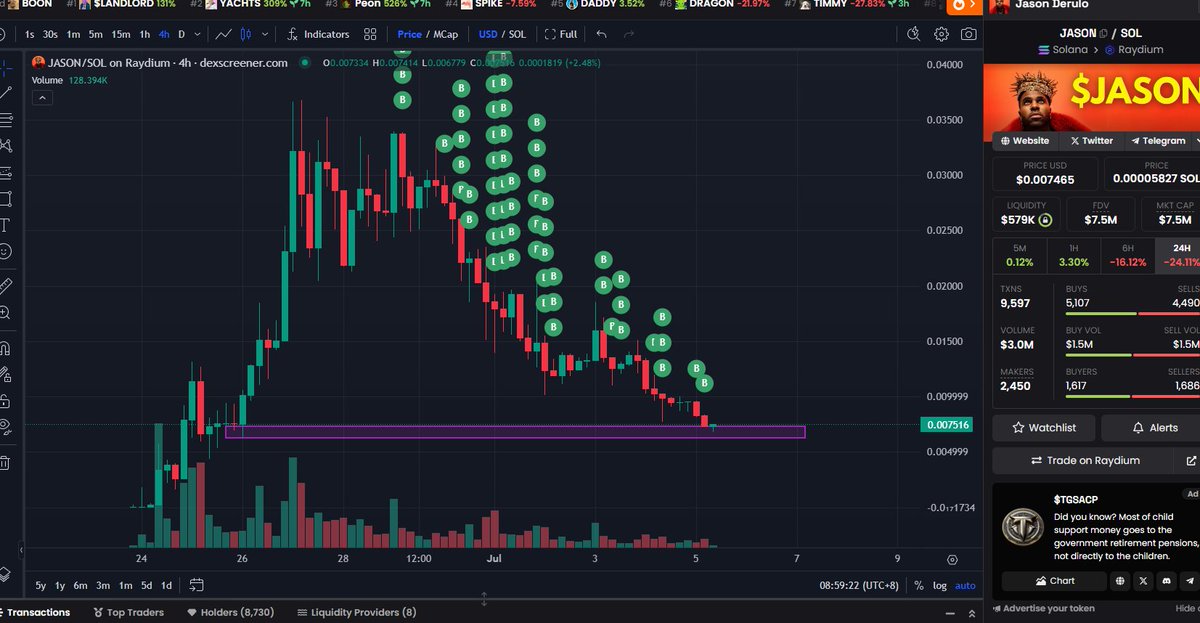Open the Indicators dialog

point(318,34)
